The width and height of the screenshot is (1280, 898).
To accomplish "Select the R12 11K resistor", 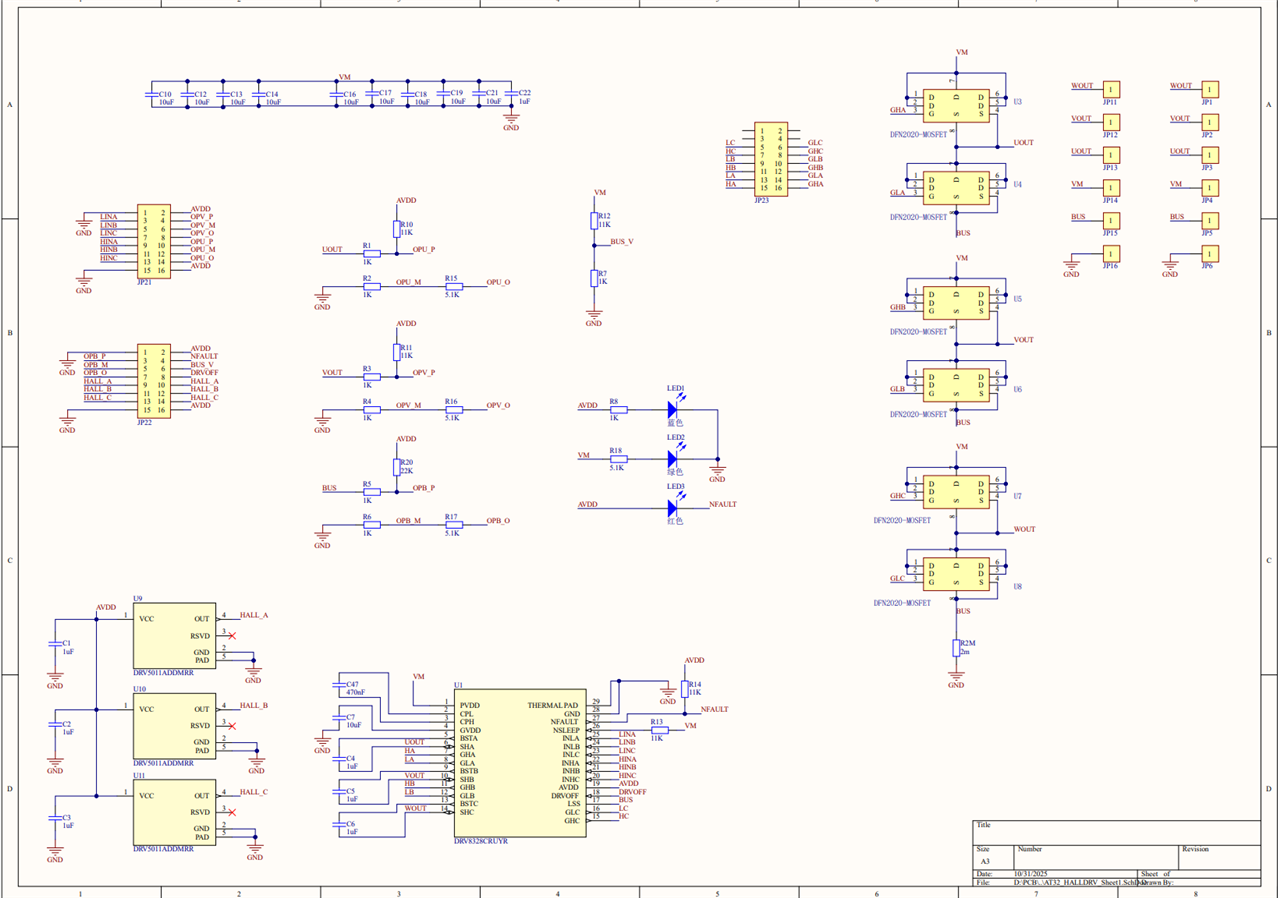I will click(594, 221).
